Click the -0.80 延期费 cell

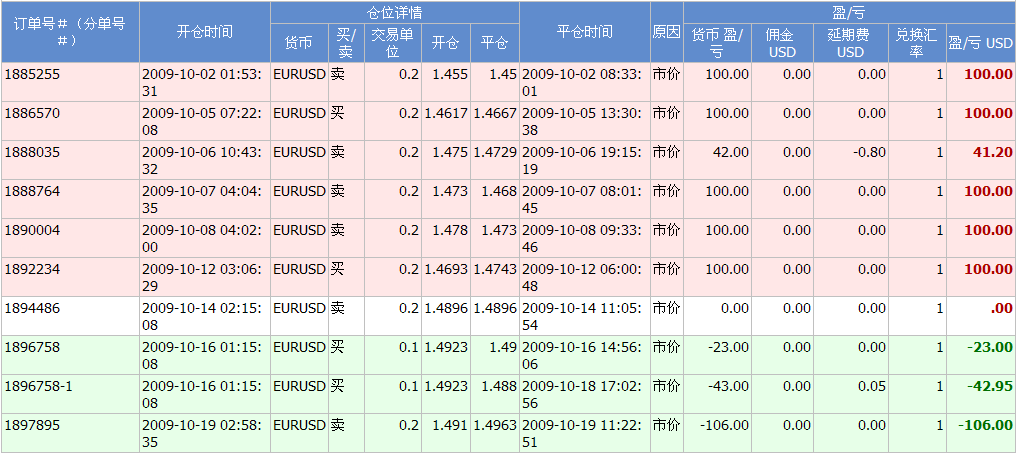click(870, 152)
